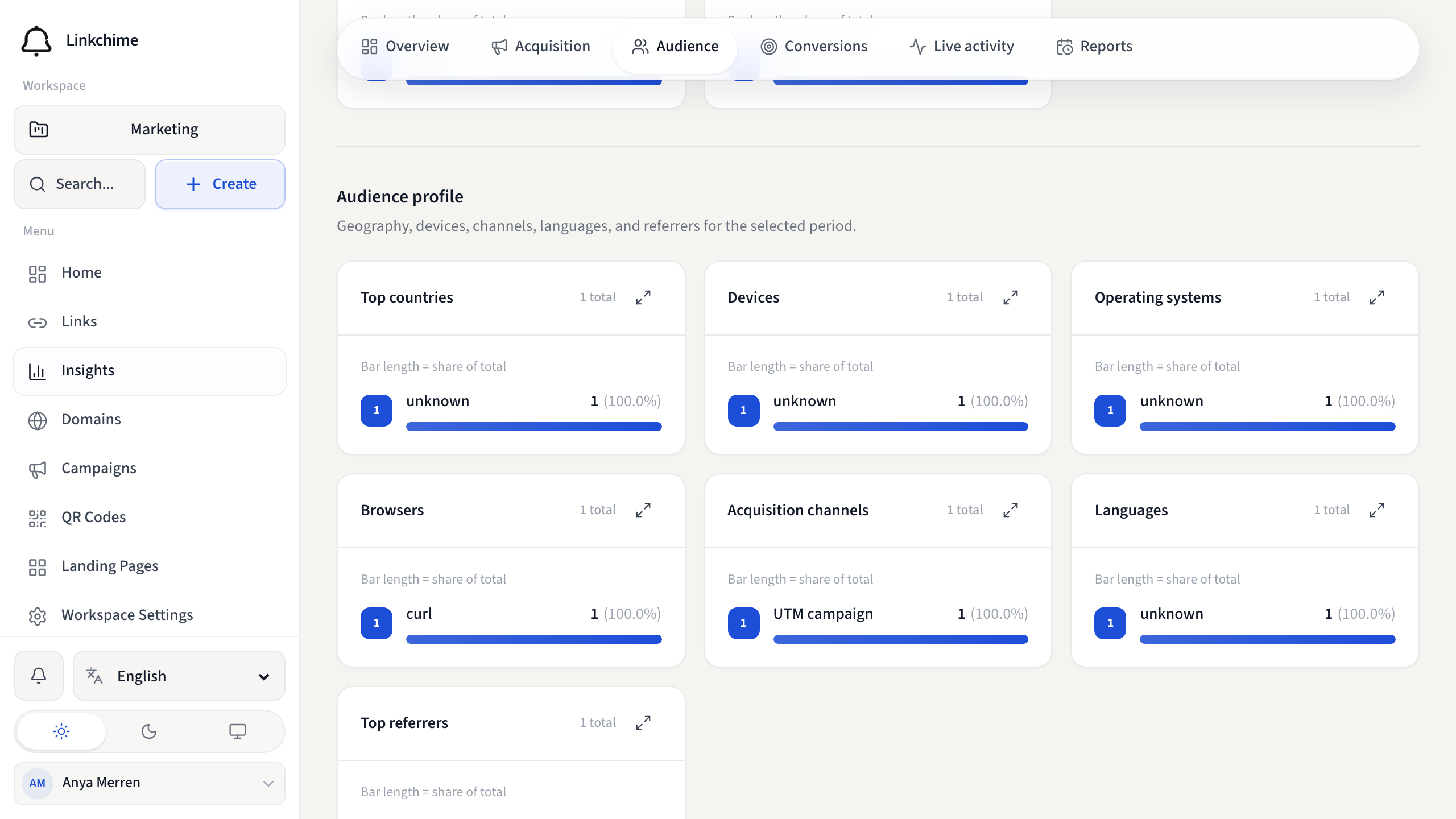Click Operating systems 1 total count
This screenshot has height=819, width=1456.
click(1331, 297)
